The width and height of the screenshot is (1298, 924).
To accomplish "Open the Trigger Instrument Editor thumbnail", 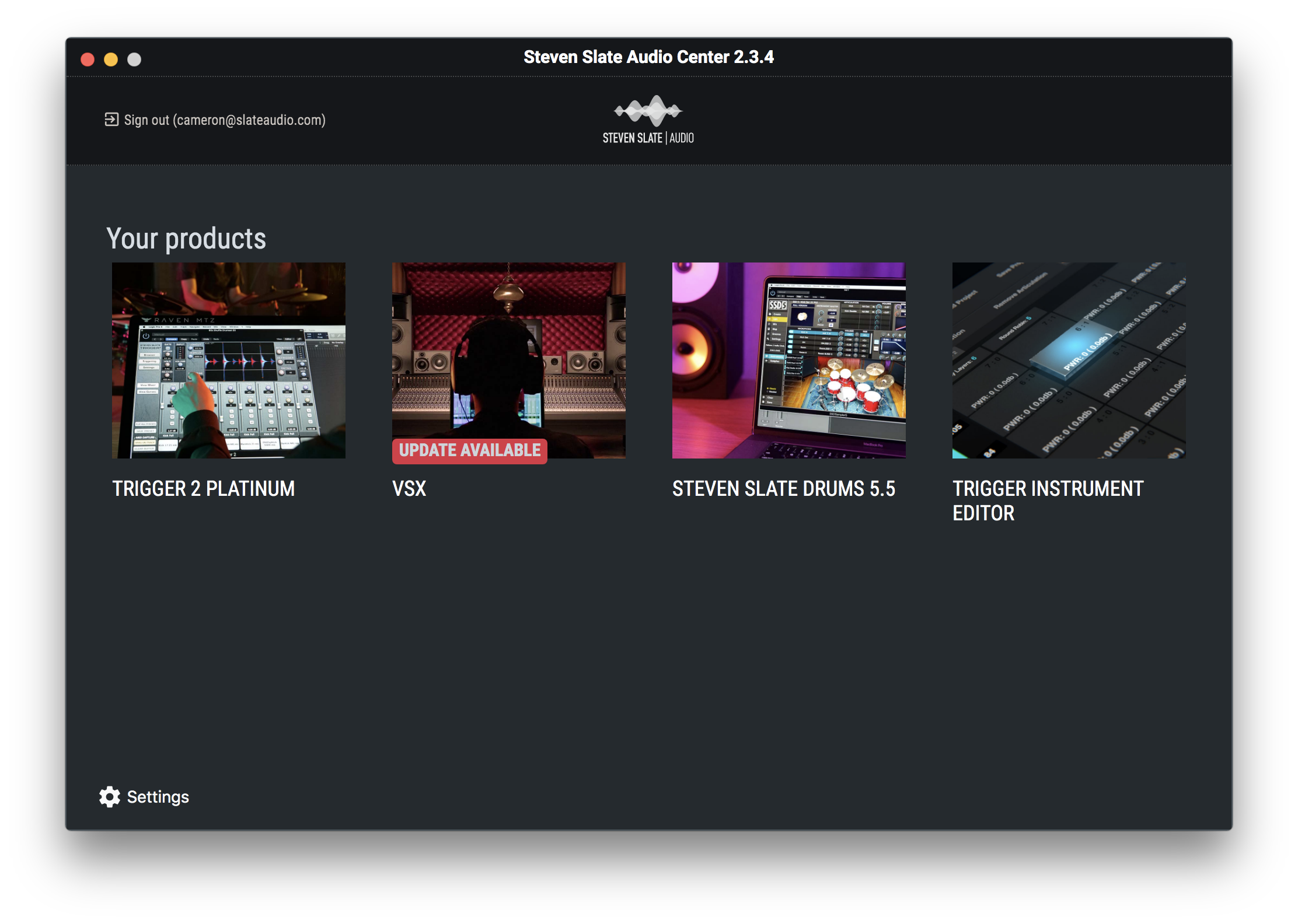I will click(x=1069, y=360).
